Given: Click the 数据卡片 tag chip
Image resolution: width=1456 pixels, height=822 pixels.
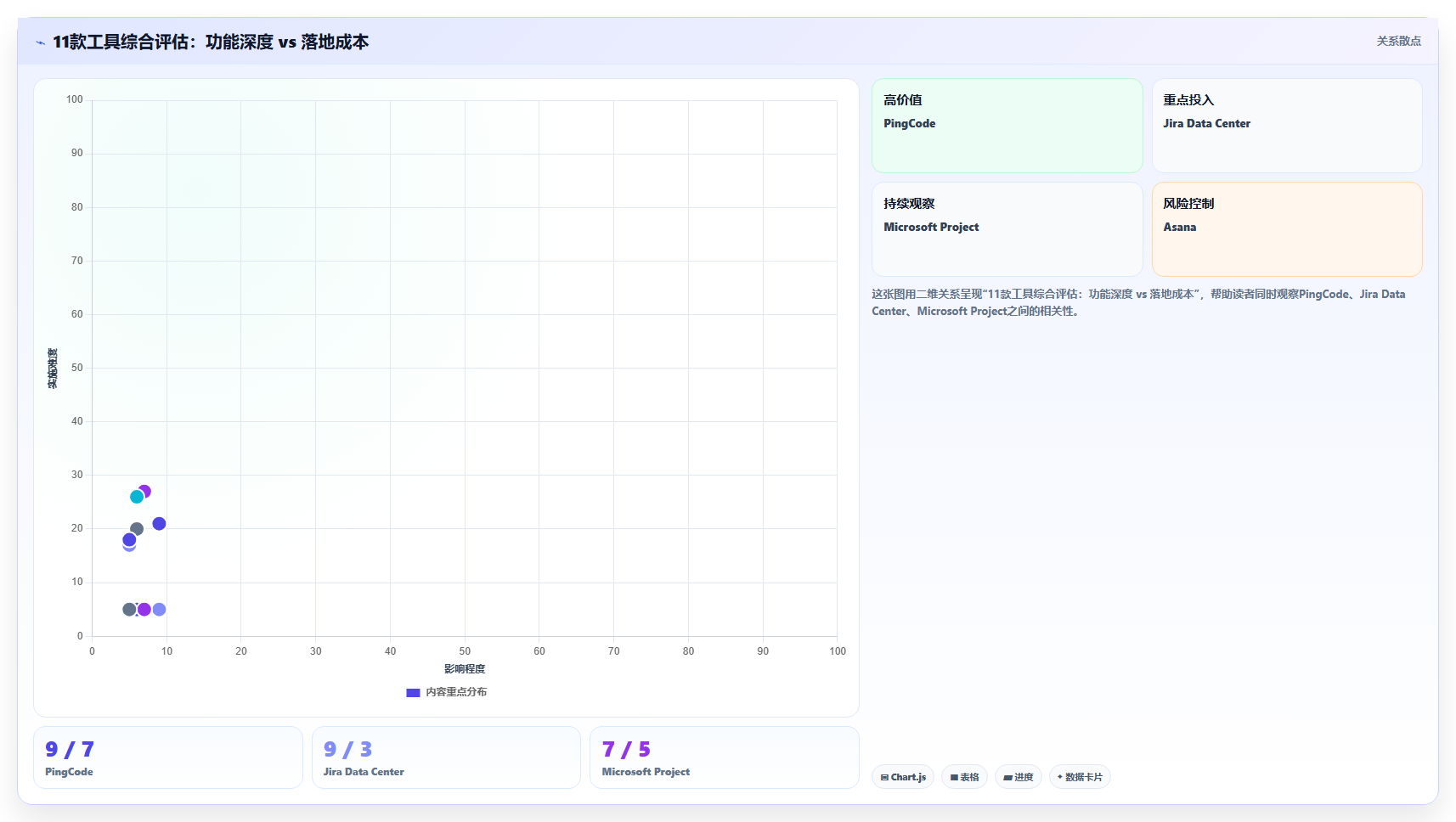Looking at the screenshot, I should (1080, 777).
